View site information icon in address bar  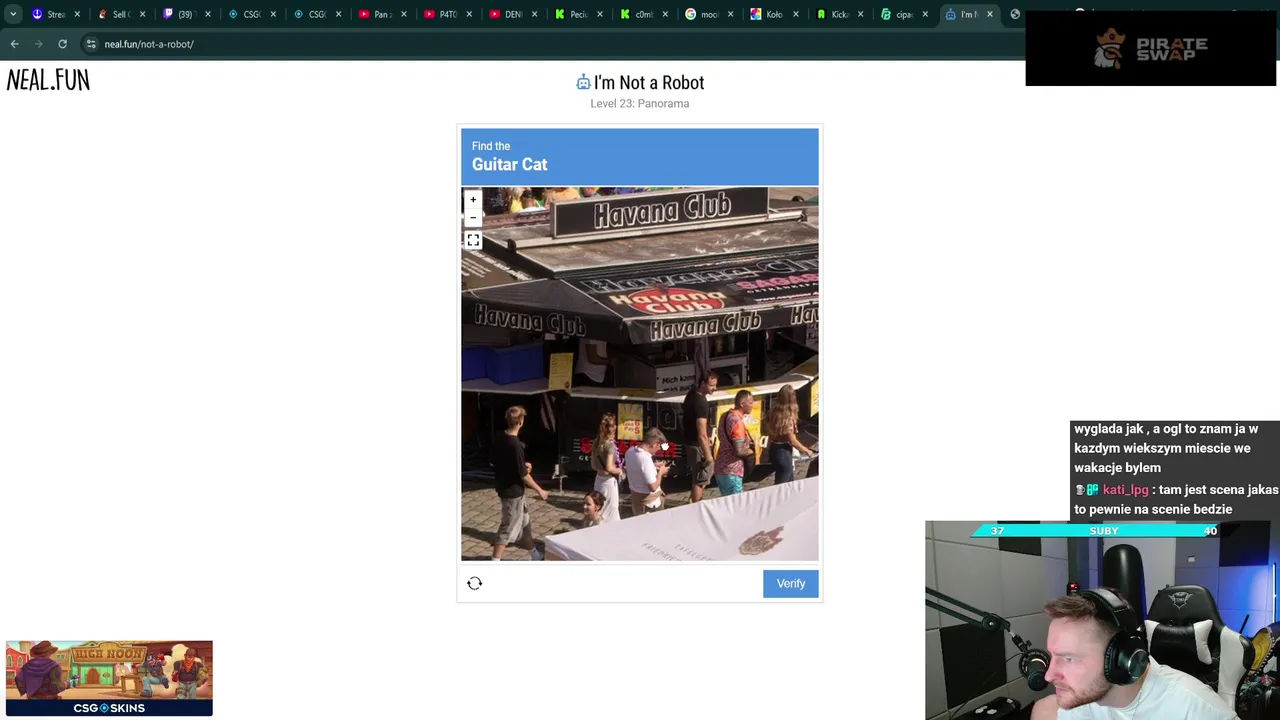coord(91,44)
